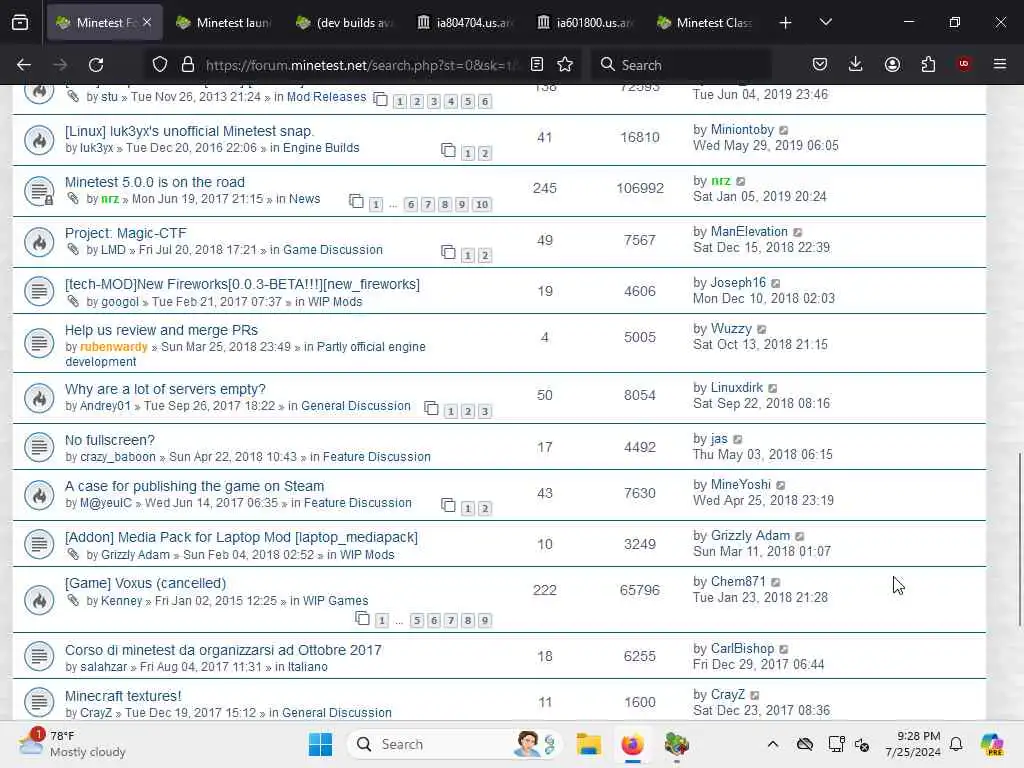Click the page vertical scrollbar
Viewport: 1024px width, 768px height.
tap(1019, 539)
